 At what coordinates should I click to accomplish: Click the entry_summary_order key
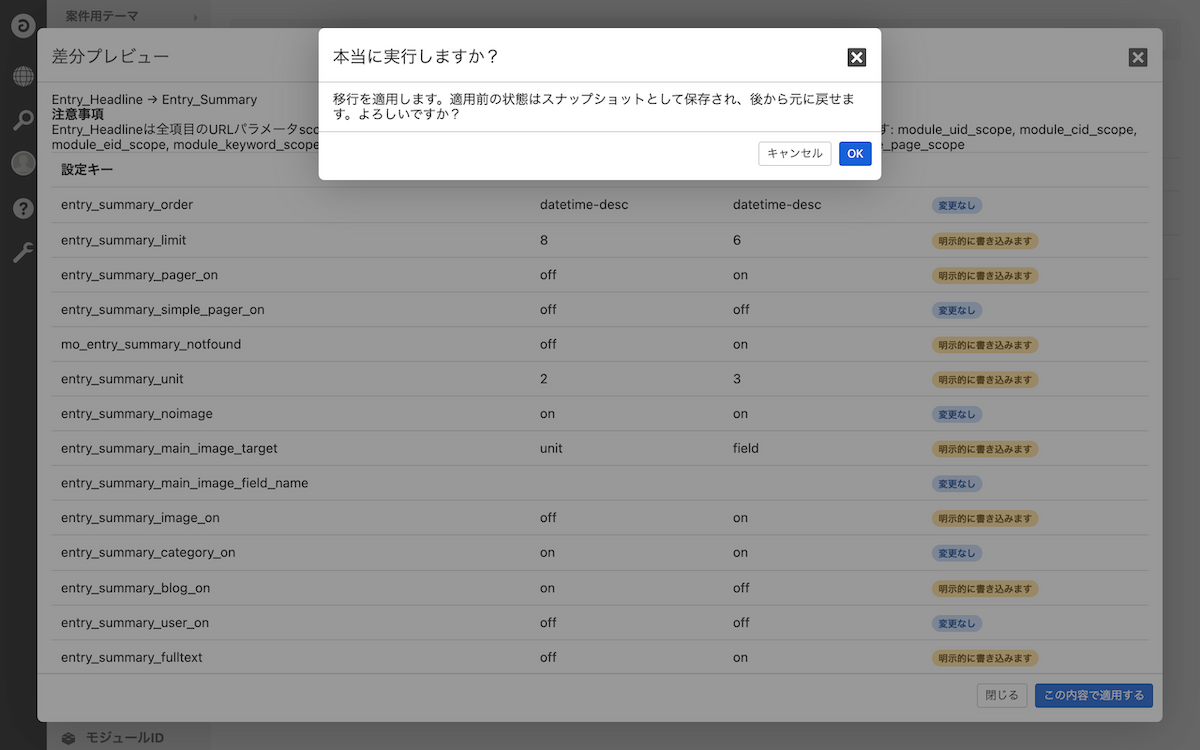[127, 205]
